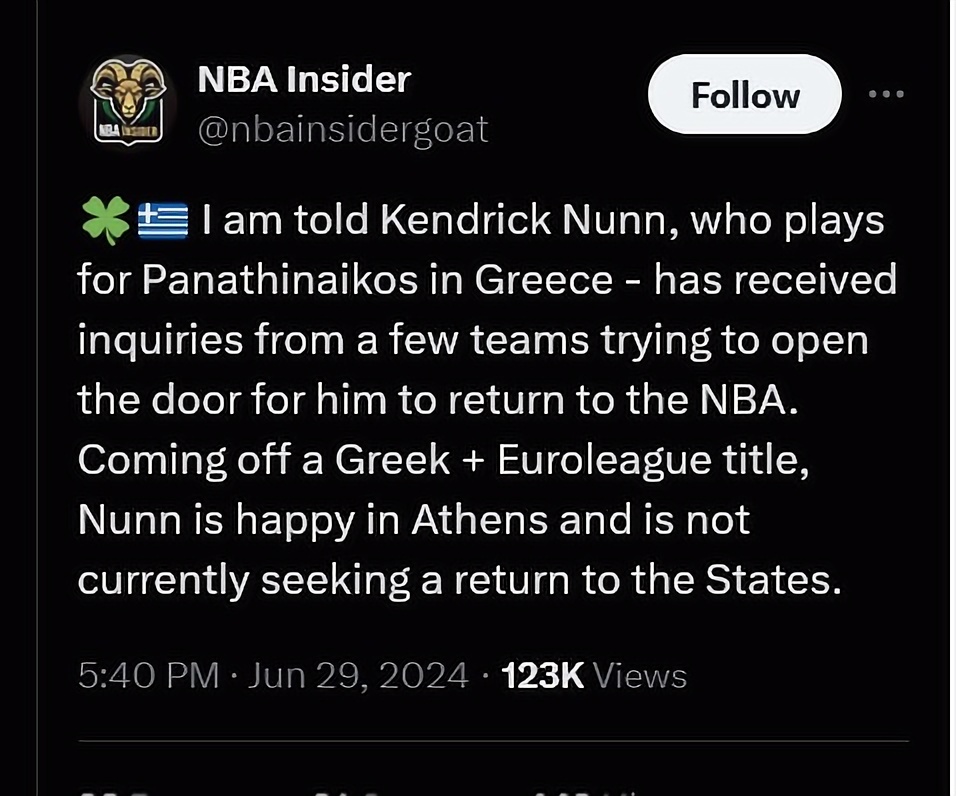Click the word Euroleague in the tweet
The height and width of the screenshot is (796, 956).
(604, 460)
